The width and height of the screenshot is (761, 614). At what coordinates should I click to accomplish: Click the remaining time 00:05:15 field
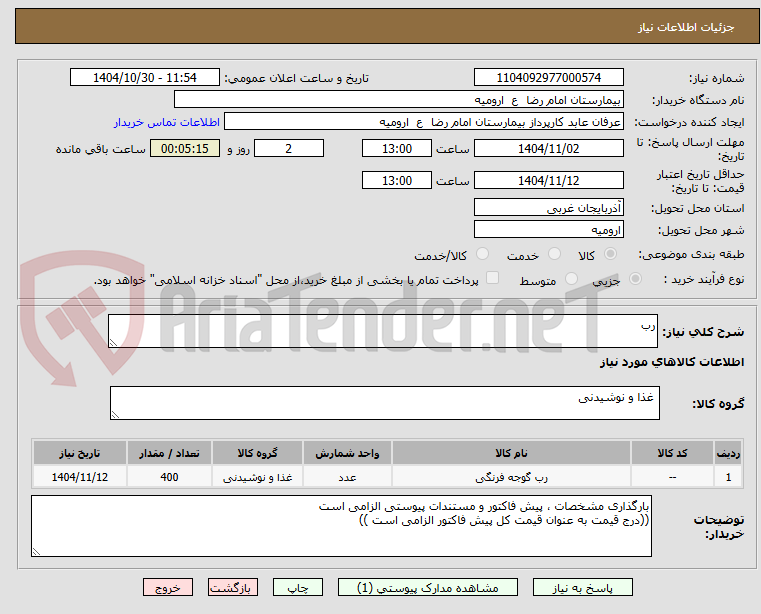click(x=185, y=149)
